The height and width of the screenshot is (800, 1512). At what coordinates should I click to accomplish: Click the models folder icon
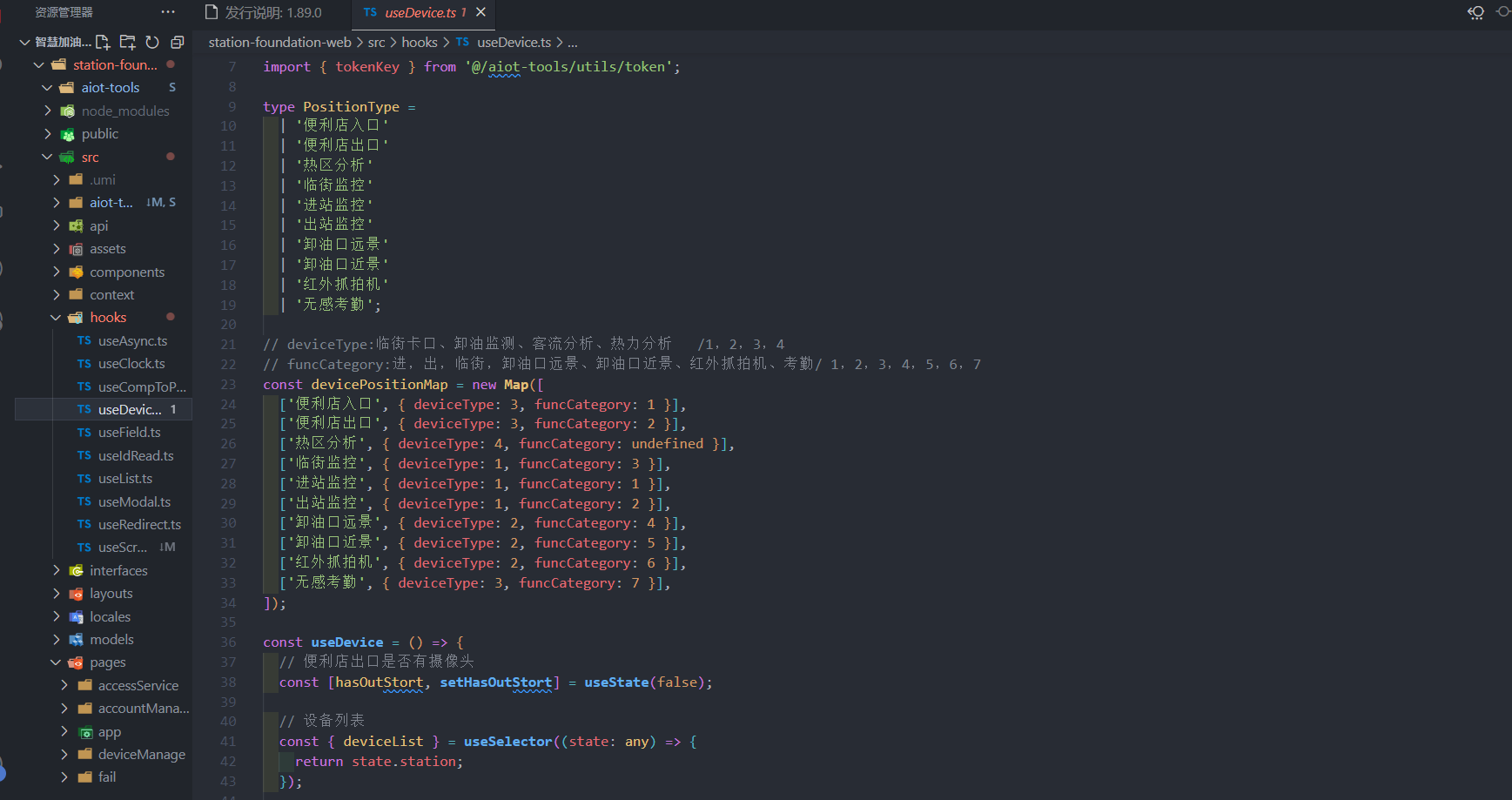click(76, 639)
